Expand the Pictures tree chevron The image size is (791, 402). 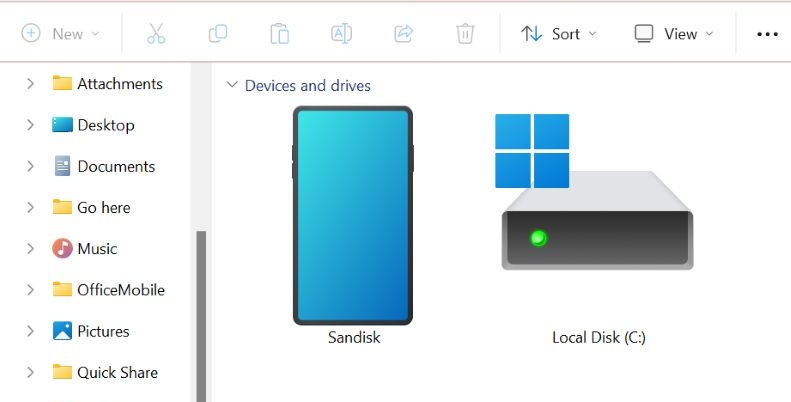point(30,331)
